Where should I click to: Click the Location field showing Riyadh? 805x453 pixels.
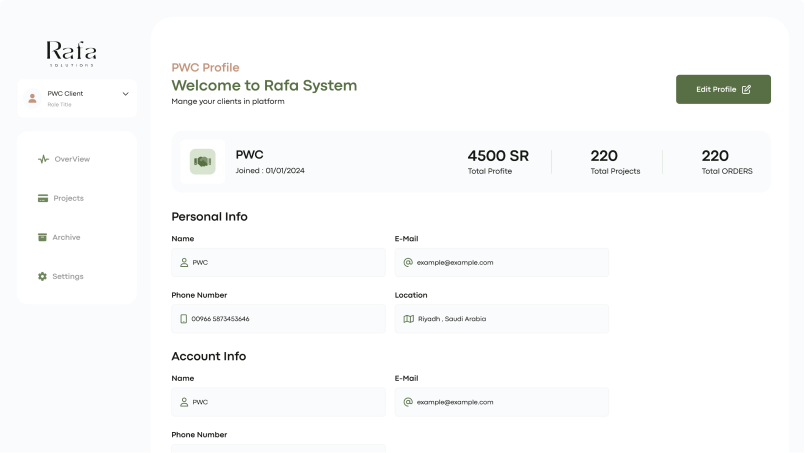coord(502,319)
